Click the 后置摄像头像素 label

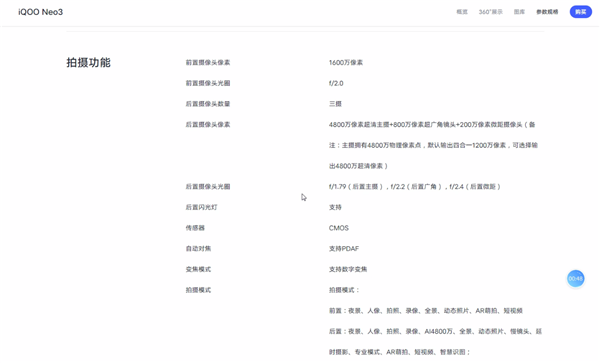point(208,124)
